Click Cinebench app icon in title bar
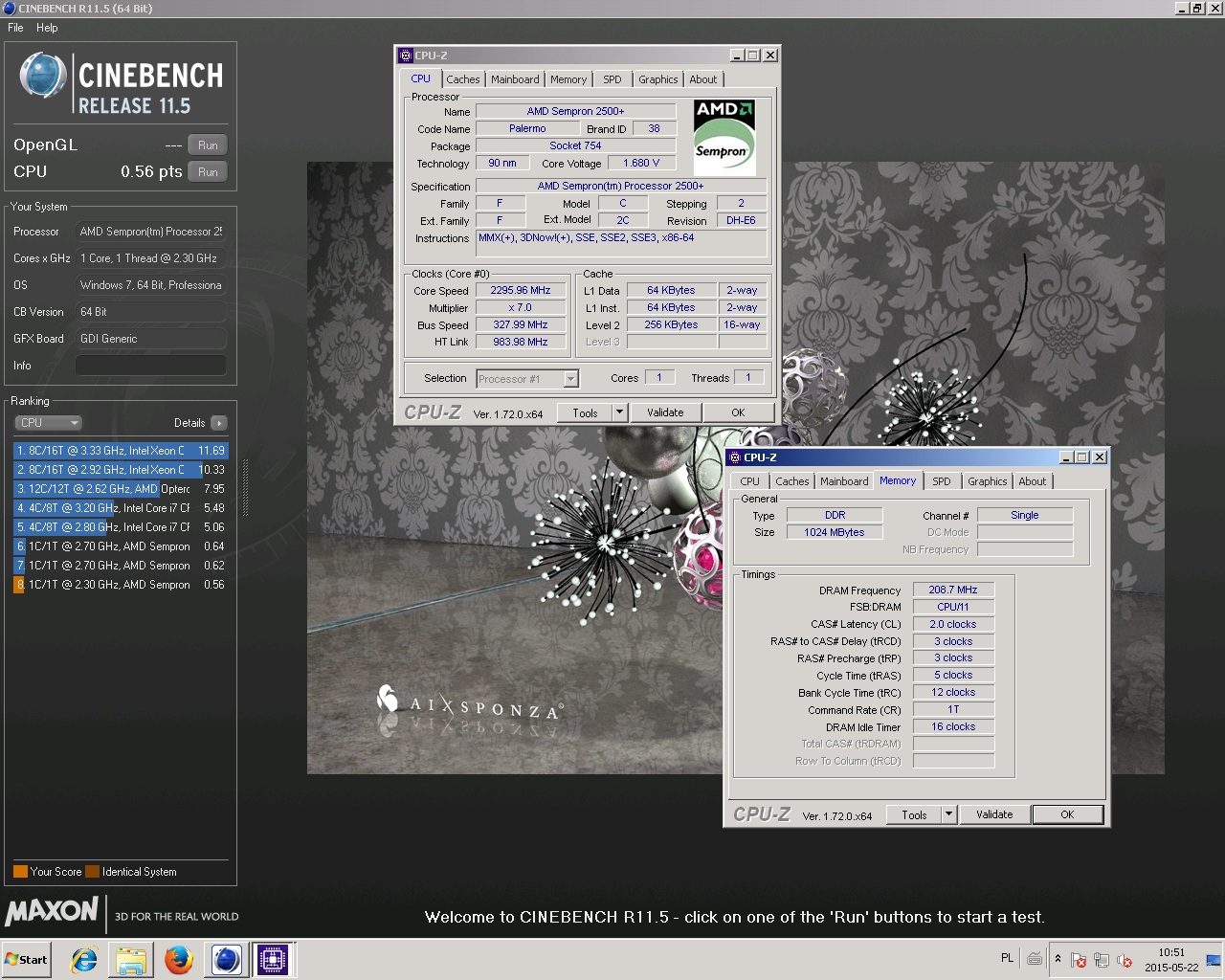1225x980 pixels. click(10, 9)
